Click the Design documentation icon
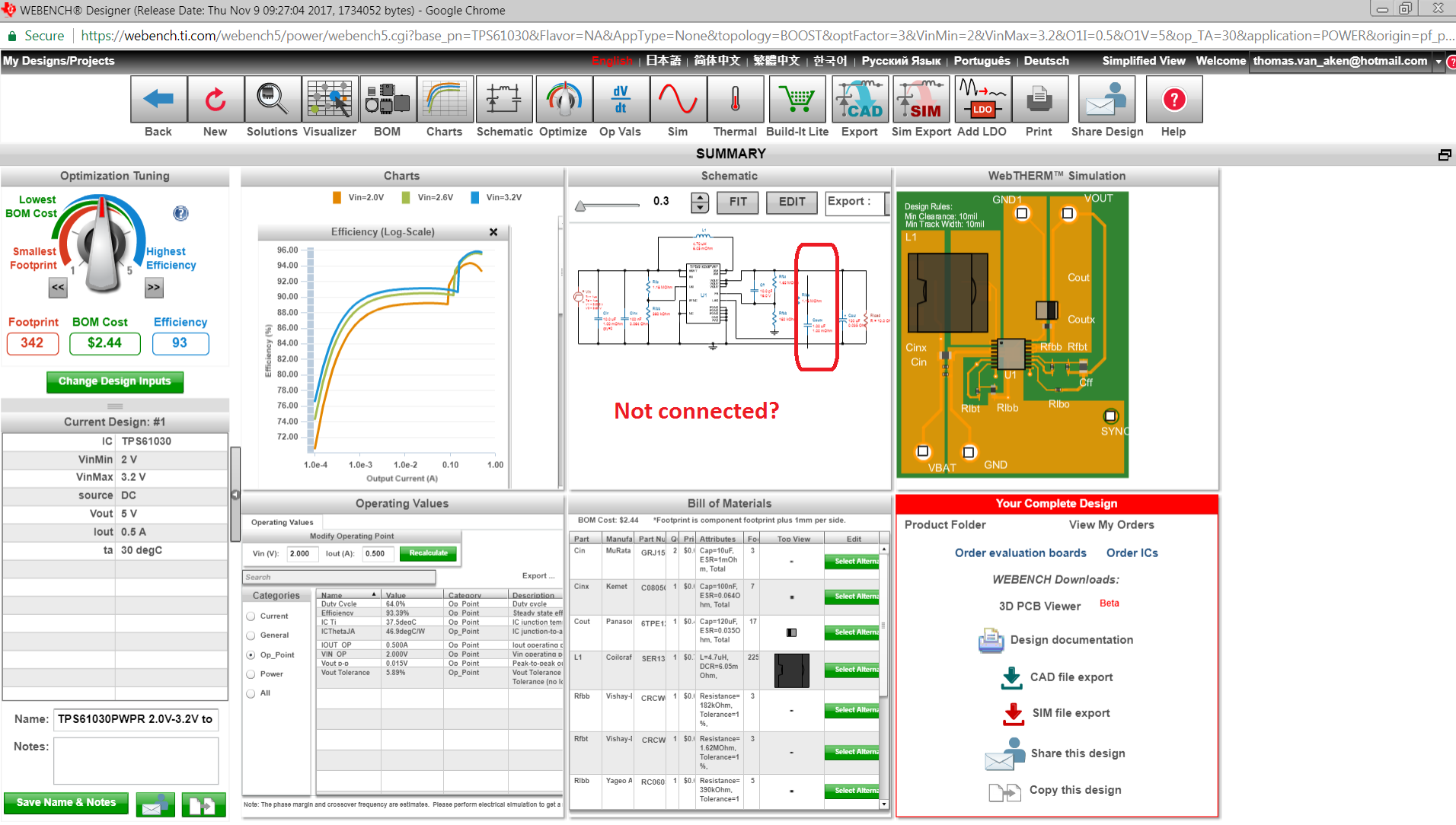1456x825 pixels. click(991, 640)
